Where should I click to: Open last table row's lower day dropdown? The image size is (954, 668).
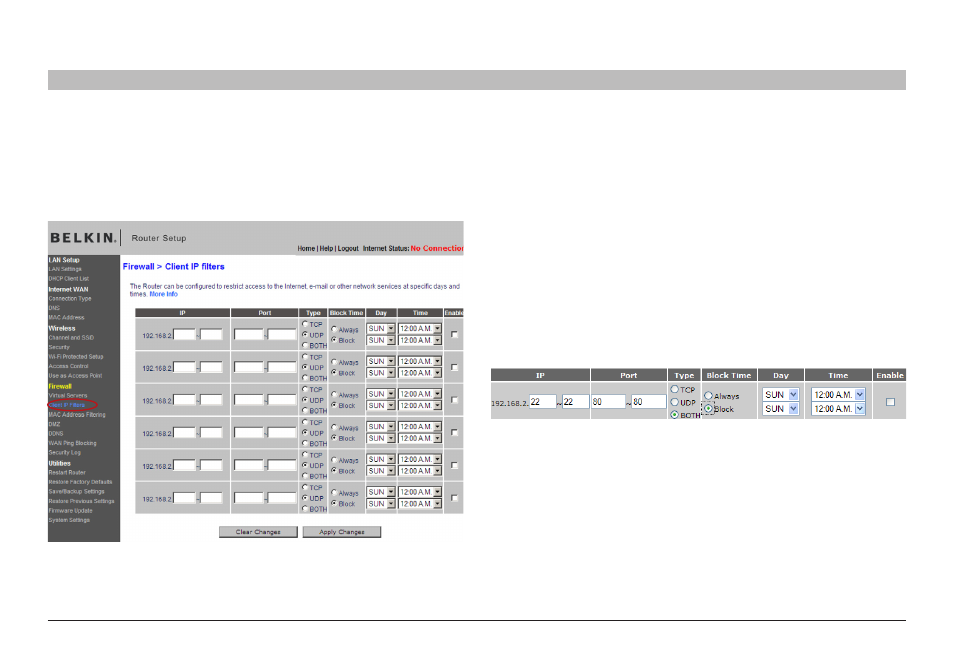point(381,504)
